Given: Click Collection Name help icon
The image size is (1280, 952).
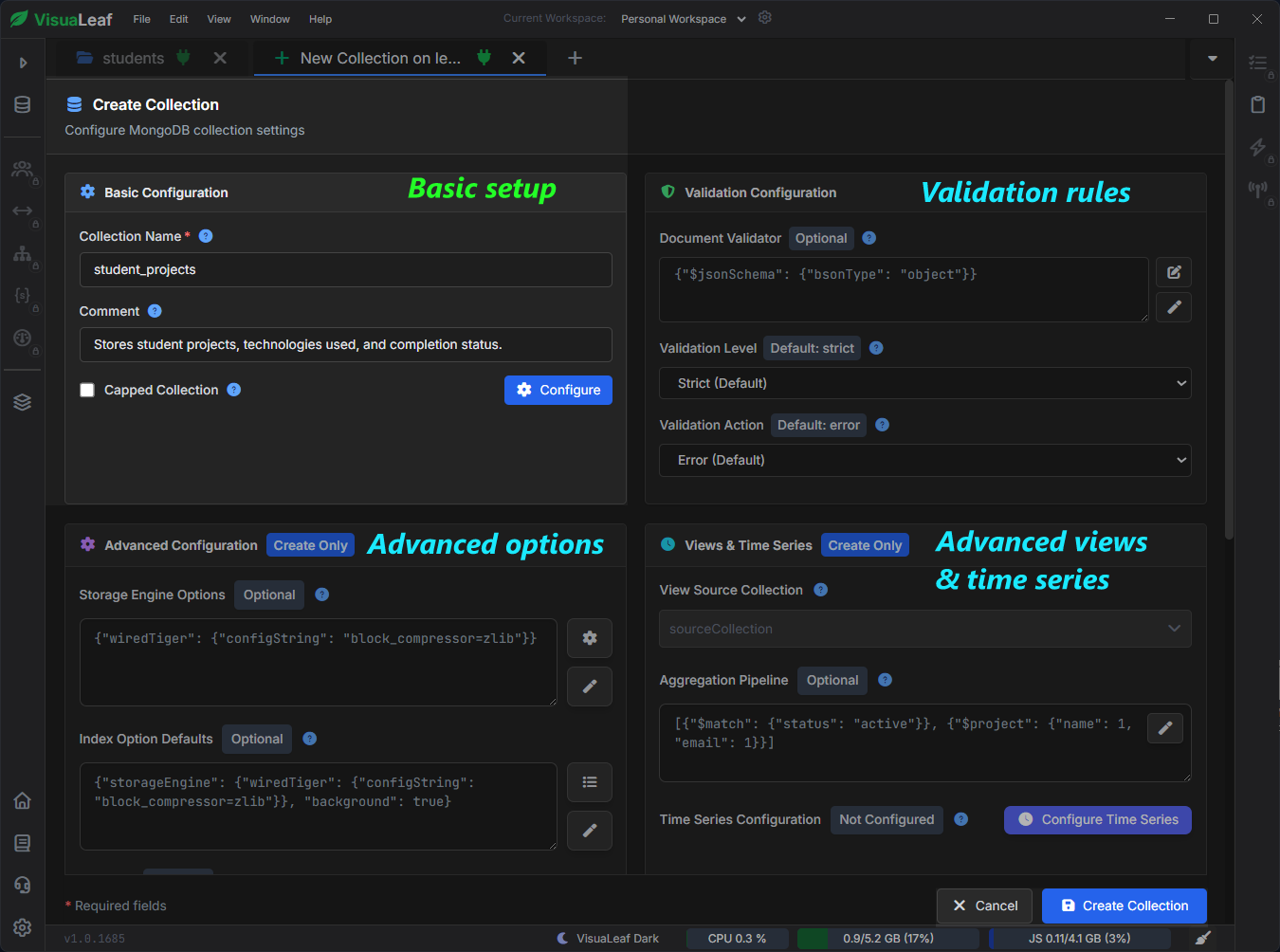Looking at the screenshot, I should point(206,236).
